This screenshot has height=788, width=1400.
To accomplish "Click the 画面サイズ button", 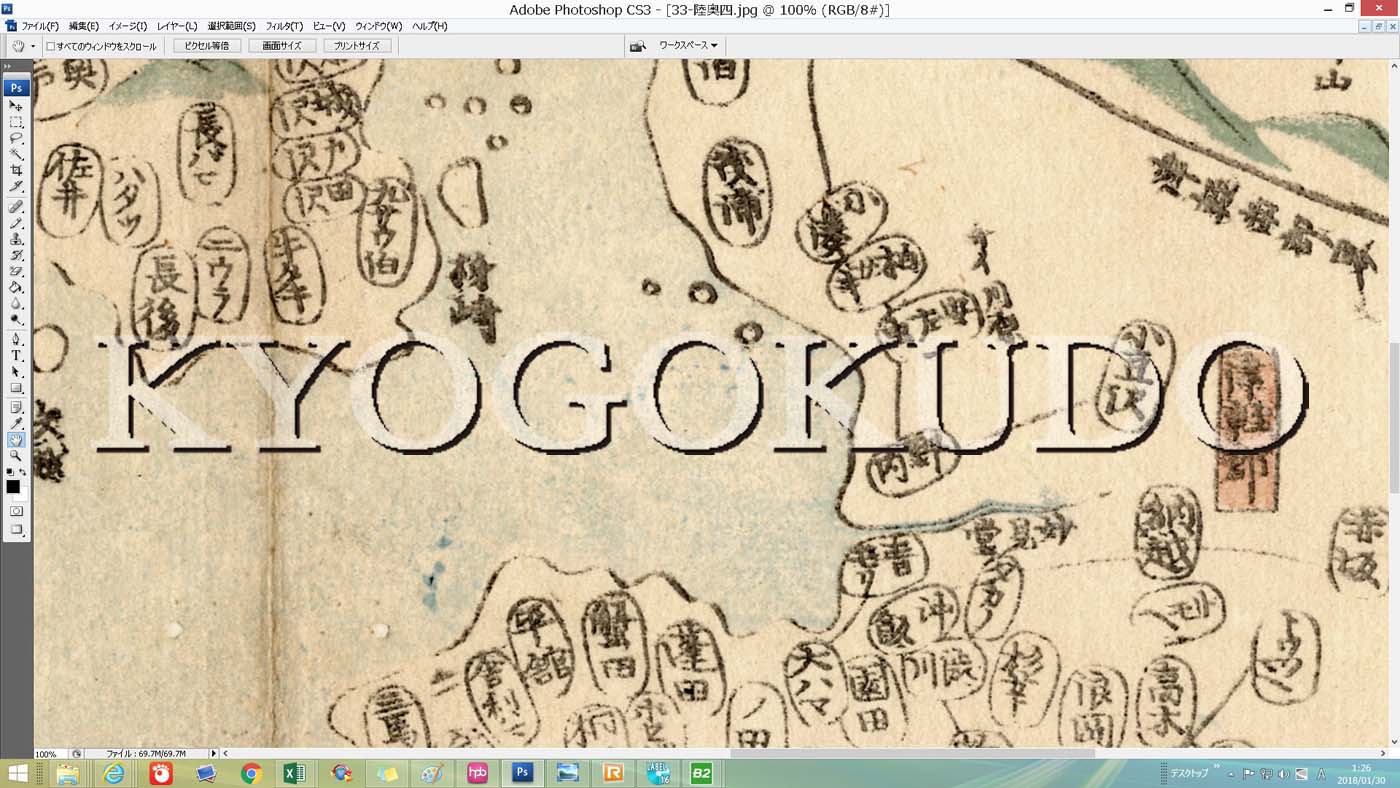I will (282, 46).
